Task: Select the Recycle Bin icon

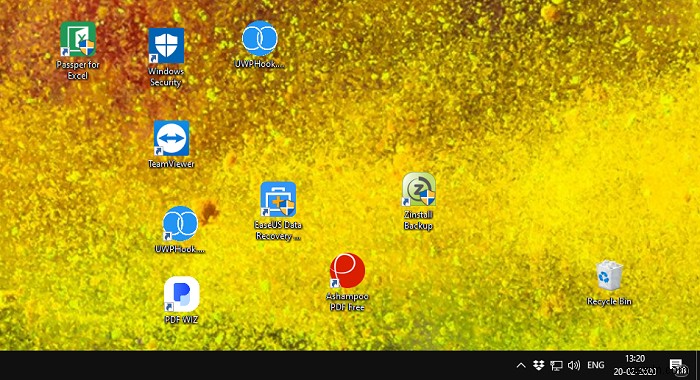Action: point(609,283)
